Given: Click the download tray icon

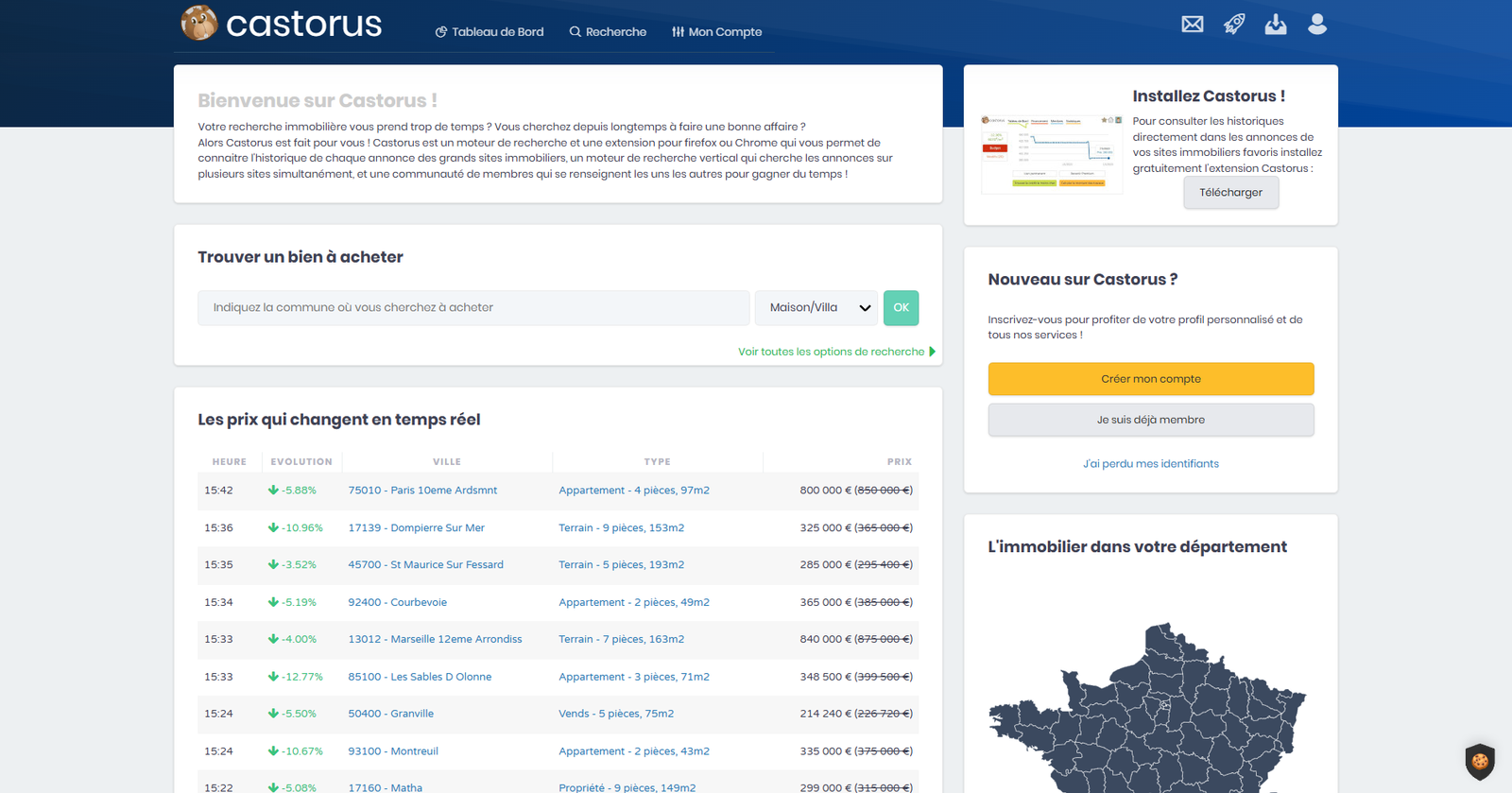Looking at the screenshot, I should tap(1276, 24).
